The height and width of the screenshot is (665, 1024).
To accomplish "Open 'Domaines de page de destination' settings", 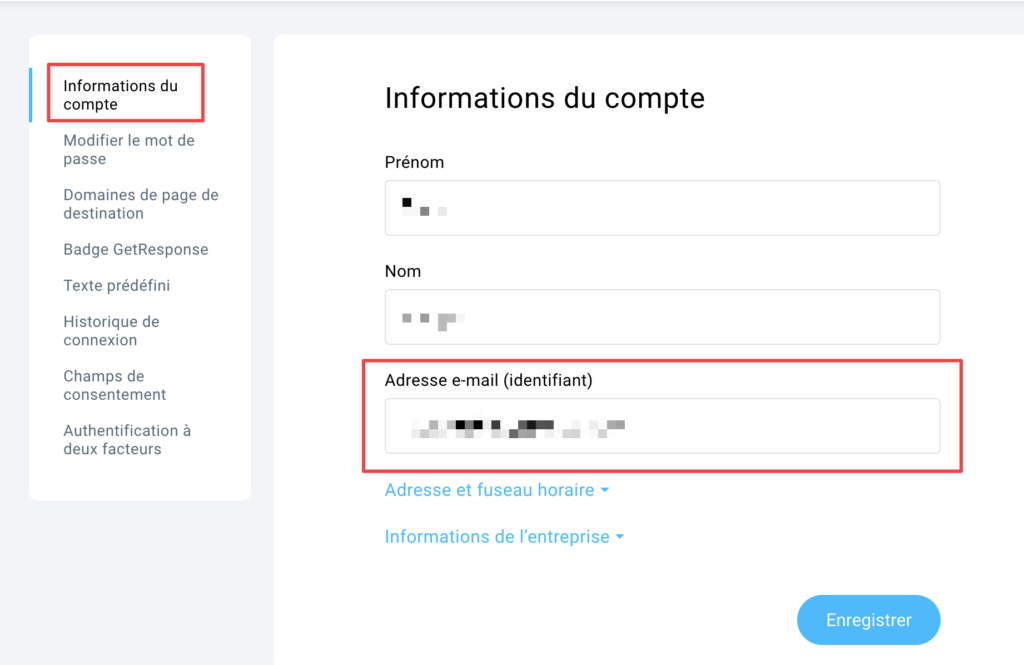I will click(x=140, y=204).
